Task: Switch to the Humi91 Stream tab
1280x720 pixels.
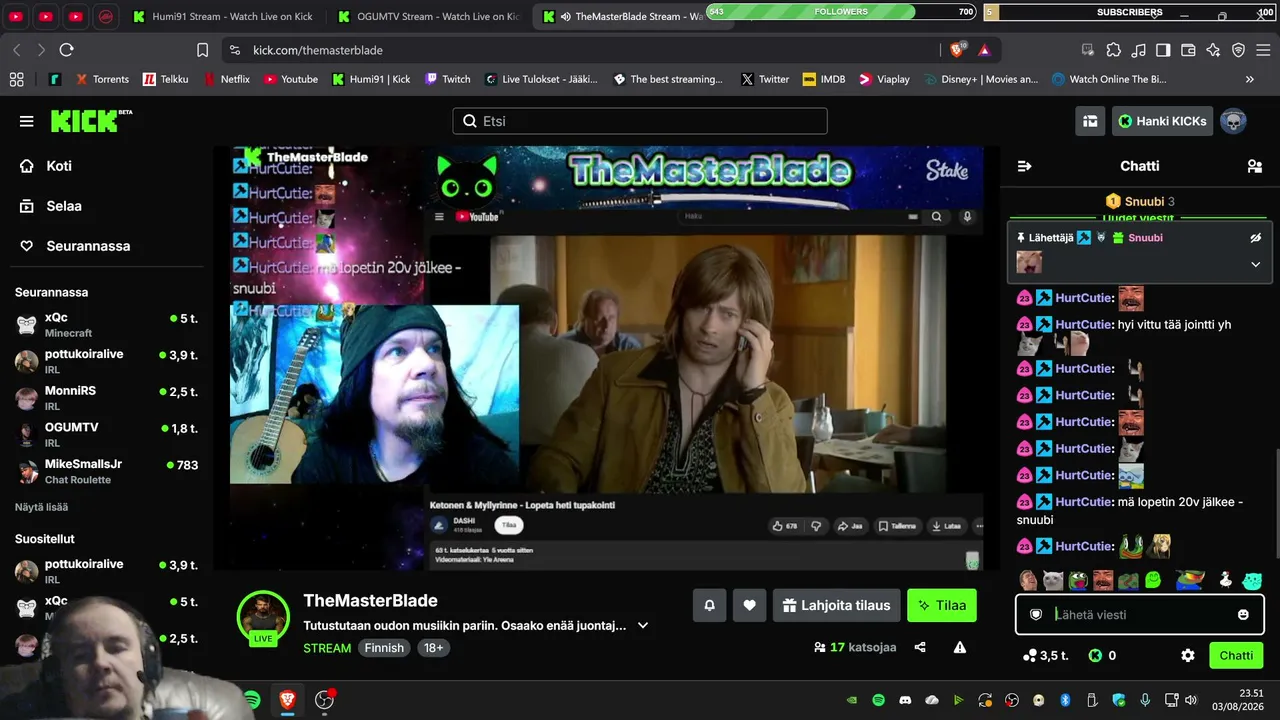Action: click(224, 17)
